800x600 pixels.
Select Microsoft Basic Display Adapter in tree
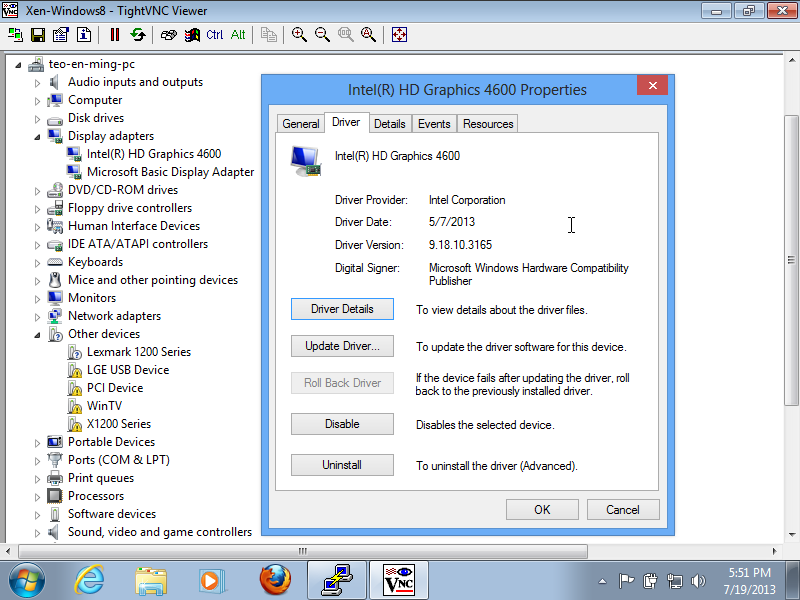[170, 172]
